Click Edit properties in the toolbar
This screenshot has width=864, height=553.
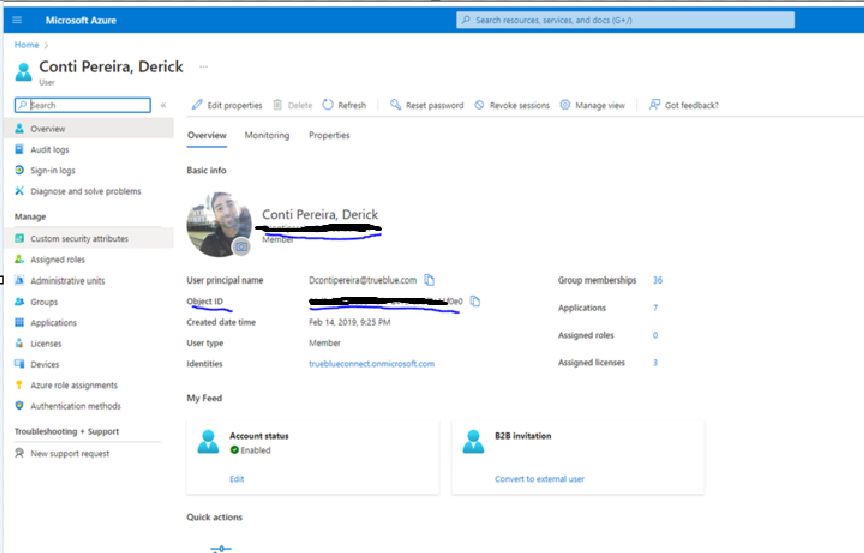(x=228, y=105)
